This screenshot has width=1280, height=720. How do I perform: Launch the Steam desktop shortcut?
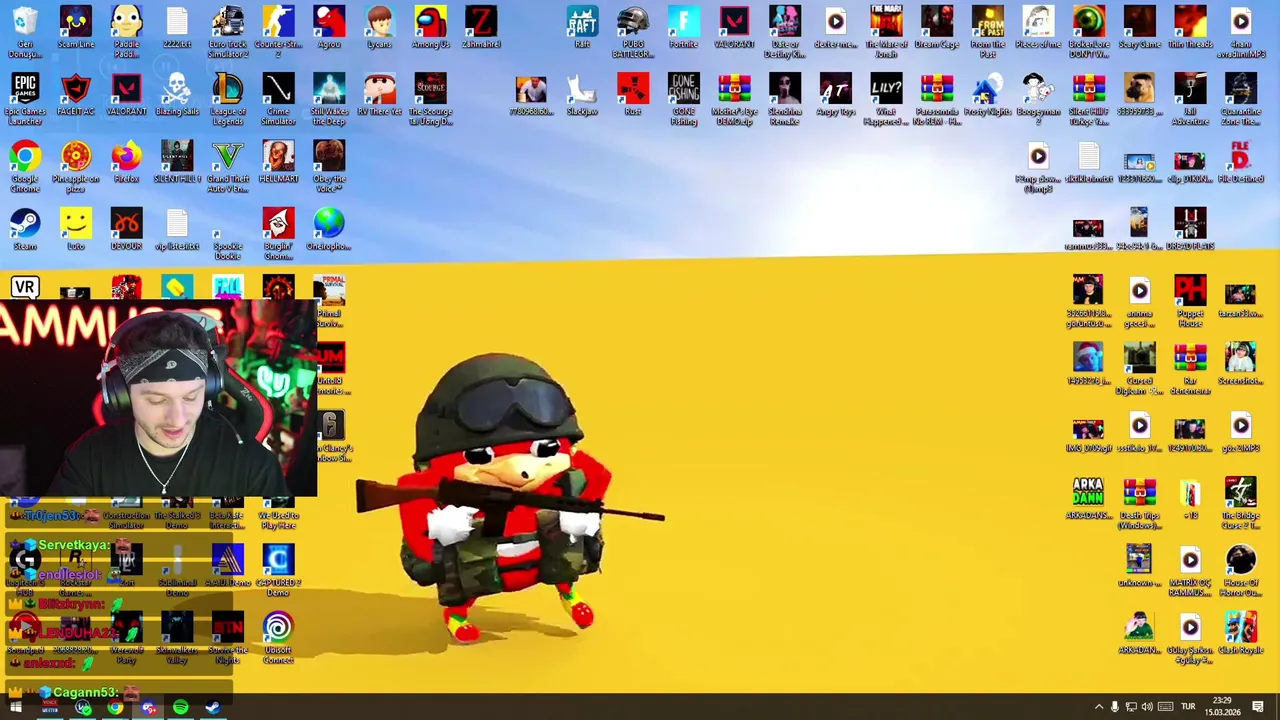point(25,229)
